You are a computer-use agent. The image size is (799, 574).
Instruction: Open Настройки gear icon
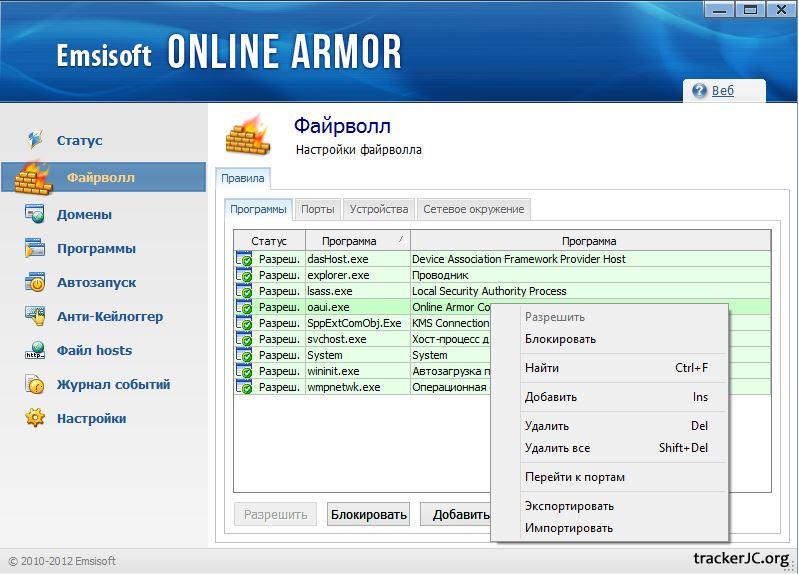[x=35, y=418]
